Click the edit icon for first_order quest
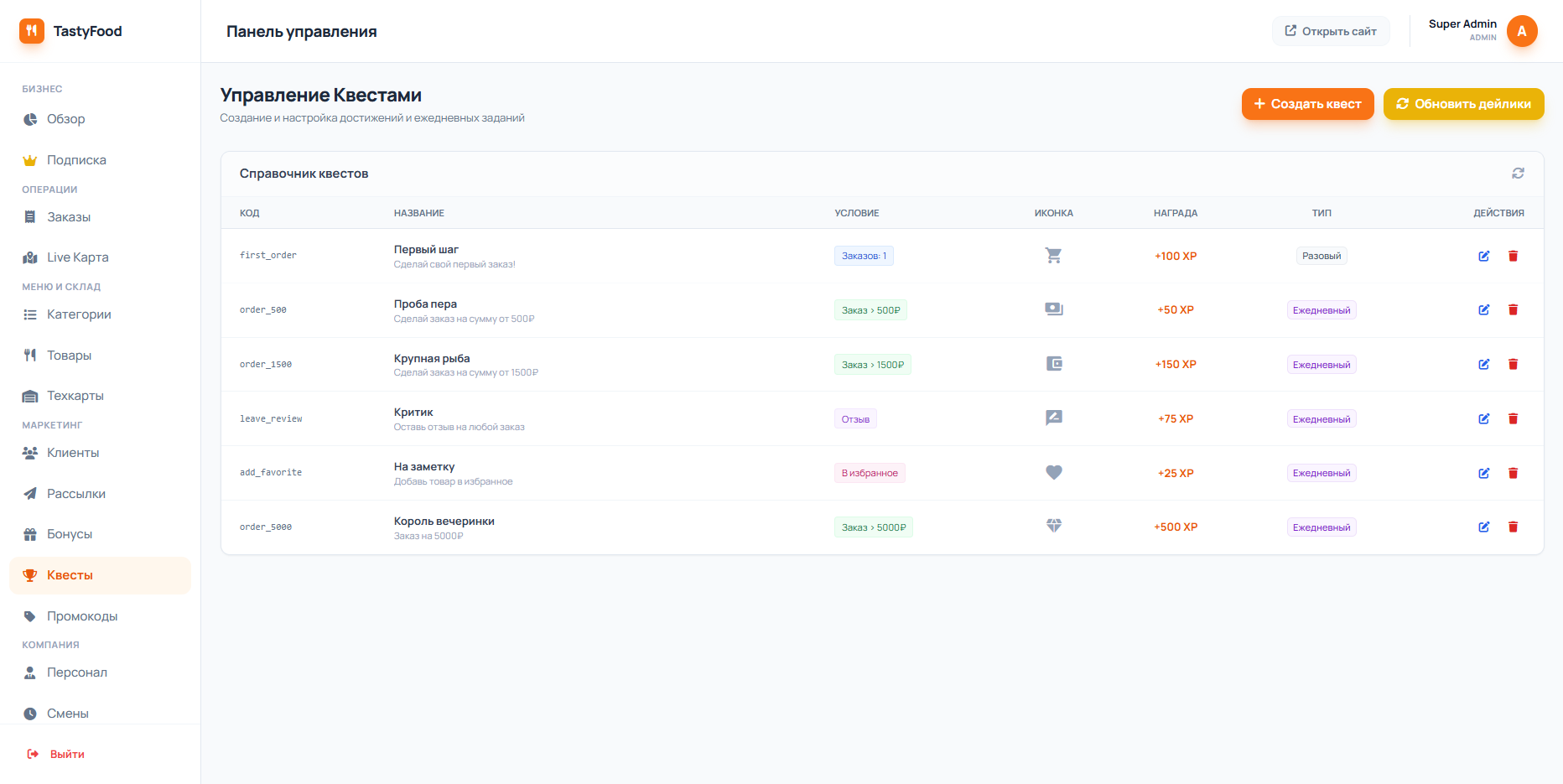Image resolution: width=1563 pixels, height=784 pixels. (1483, 256)
